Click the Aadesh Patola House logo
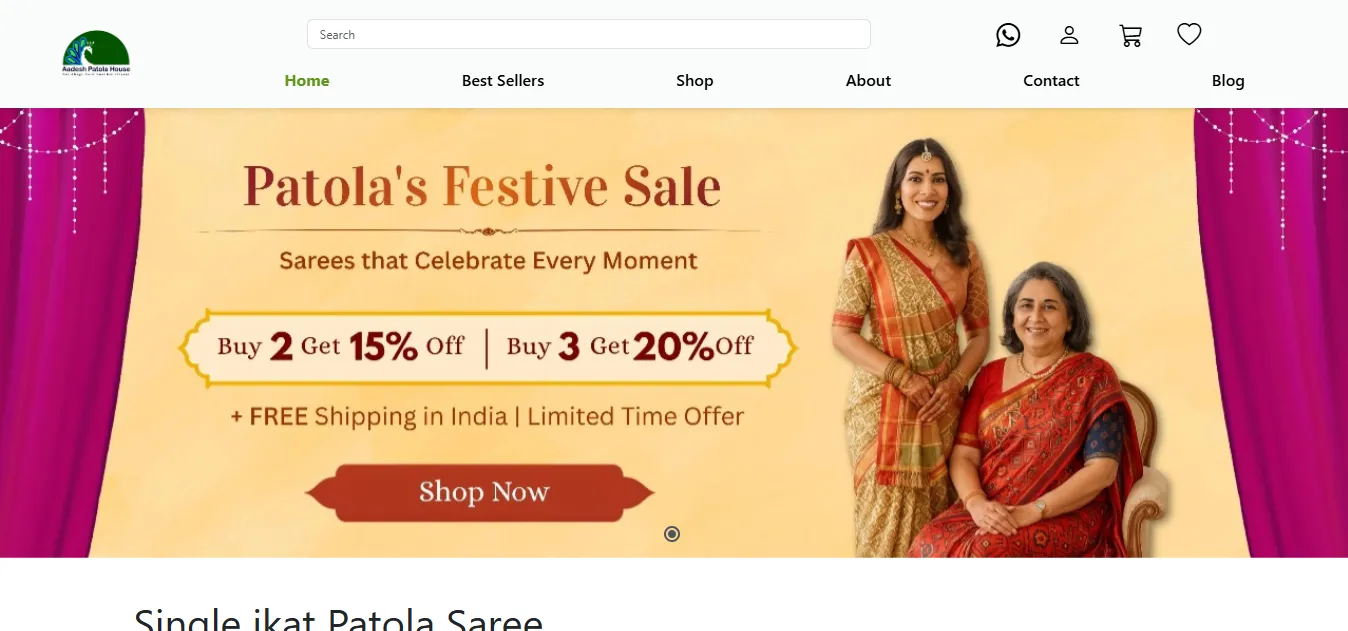 pyautogui.click(x=96, y=53)
